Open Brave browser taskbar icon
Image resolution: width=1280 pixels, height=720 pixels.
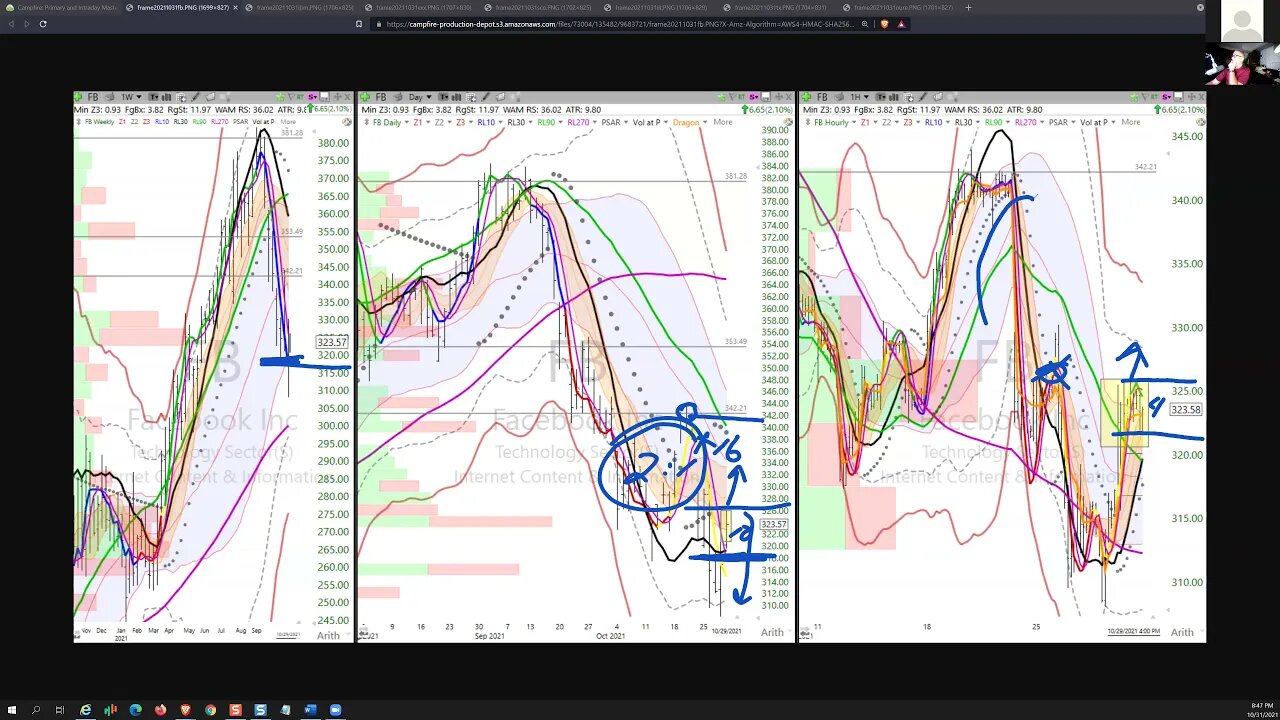point(185,710)
